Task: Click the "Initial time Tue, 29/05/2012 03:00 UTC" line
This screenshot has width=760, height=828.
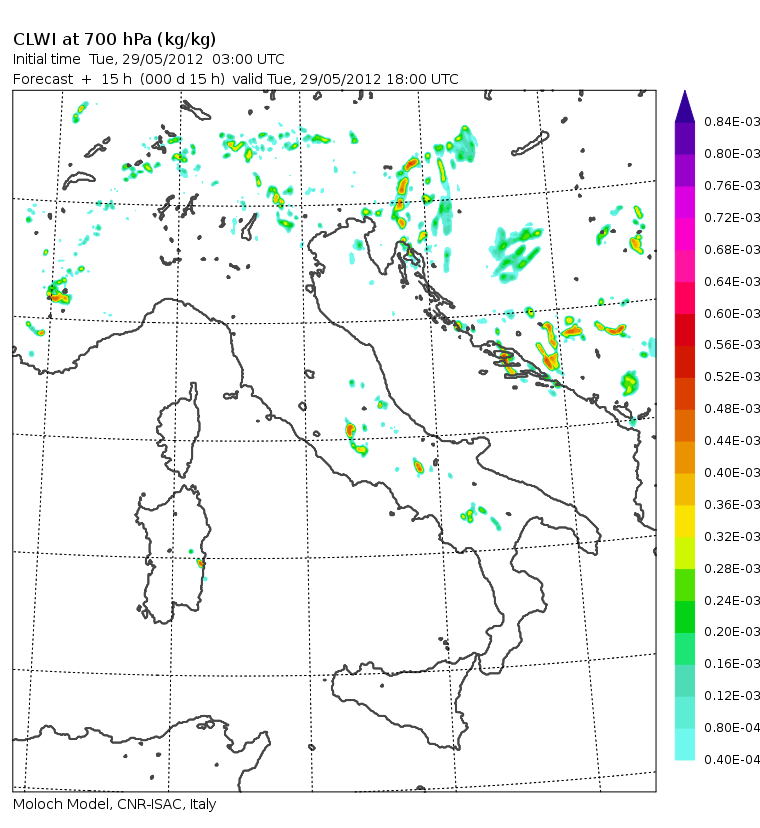Action: (148, 59)
